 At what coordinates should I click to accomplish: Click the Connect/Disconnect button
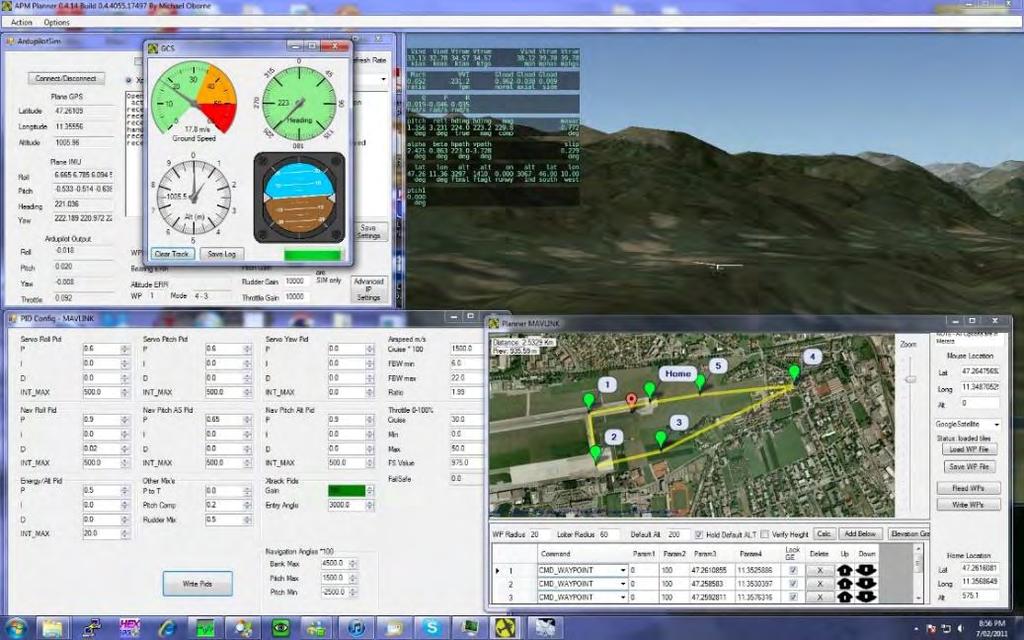66,78
